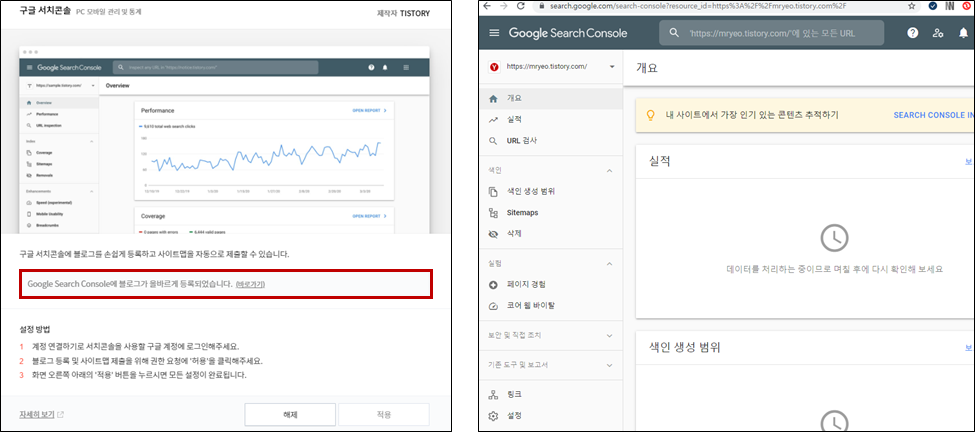The height and width of the screenshot is (432, 975).
Task: Open user and permission settings icon
Action: 938,33
